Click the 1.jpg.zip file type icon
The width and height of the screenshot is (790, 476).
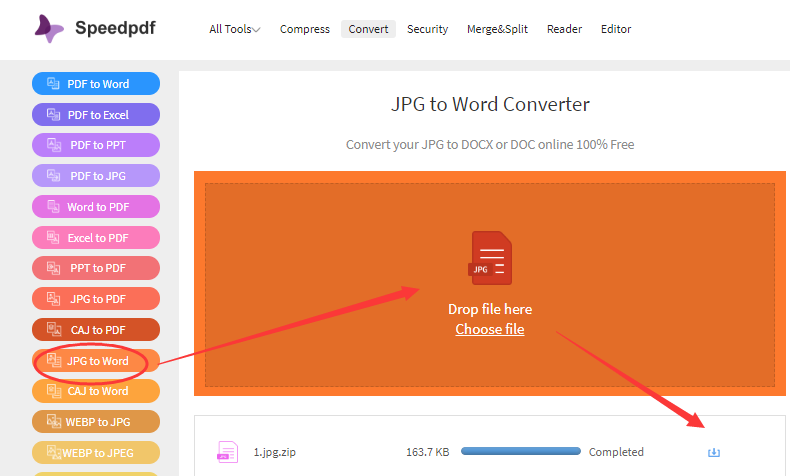tap(227, 452)
